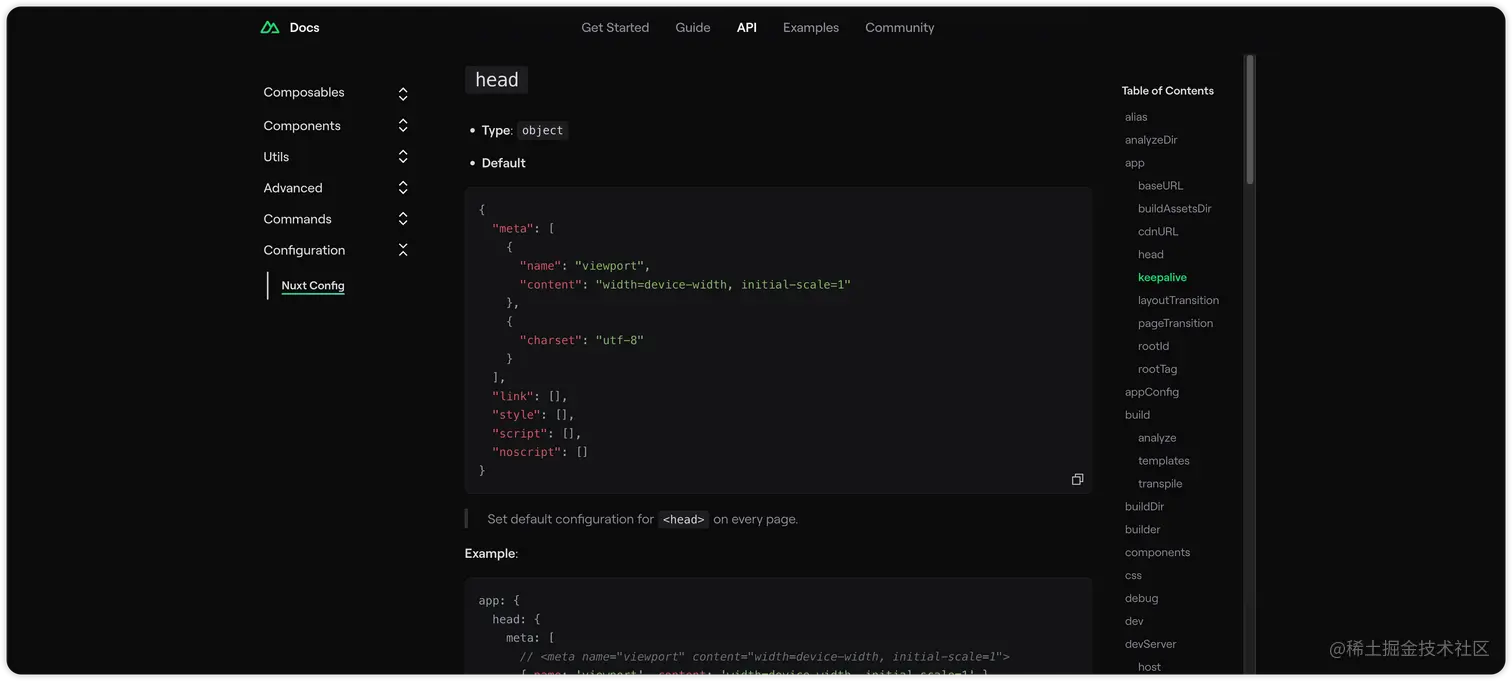
Task: Jump to devServer entry
Action: (1150, 645)
